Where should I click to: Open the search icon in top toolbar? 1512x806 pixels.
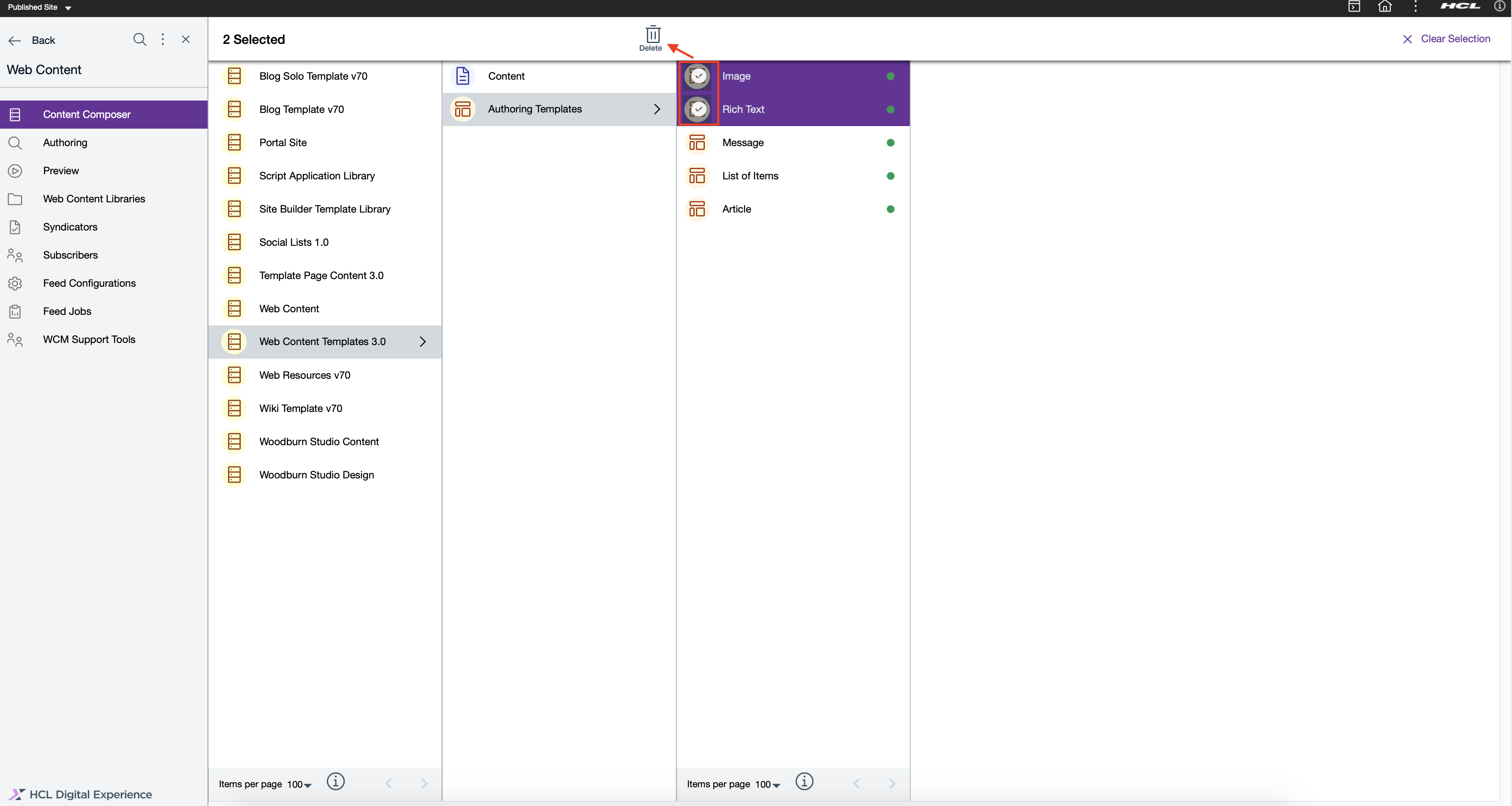point(139,40)
